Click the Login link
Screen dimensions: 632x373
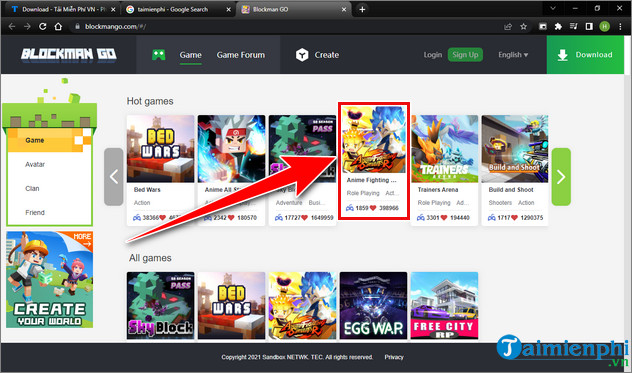432,55
